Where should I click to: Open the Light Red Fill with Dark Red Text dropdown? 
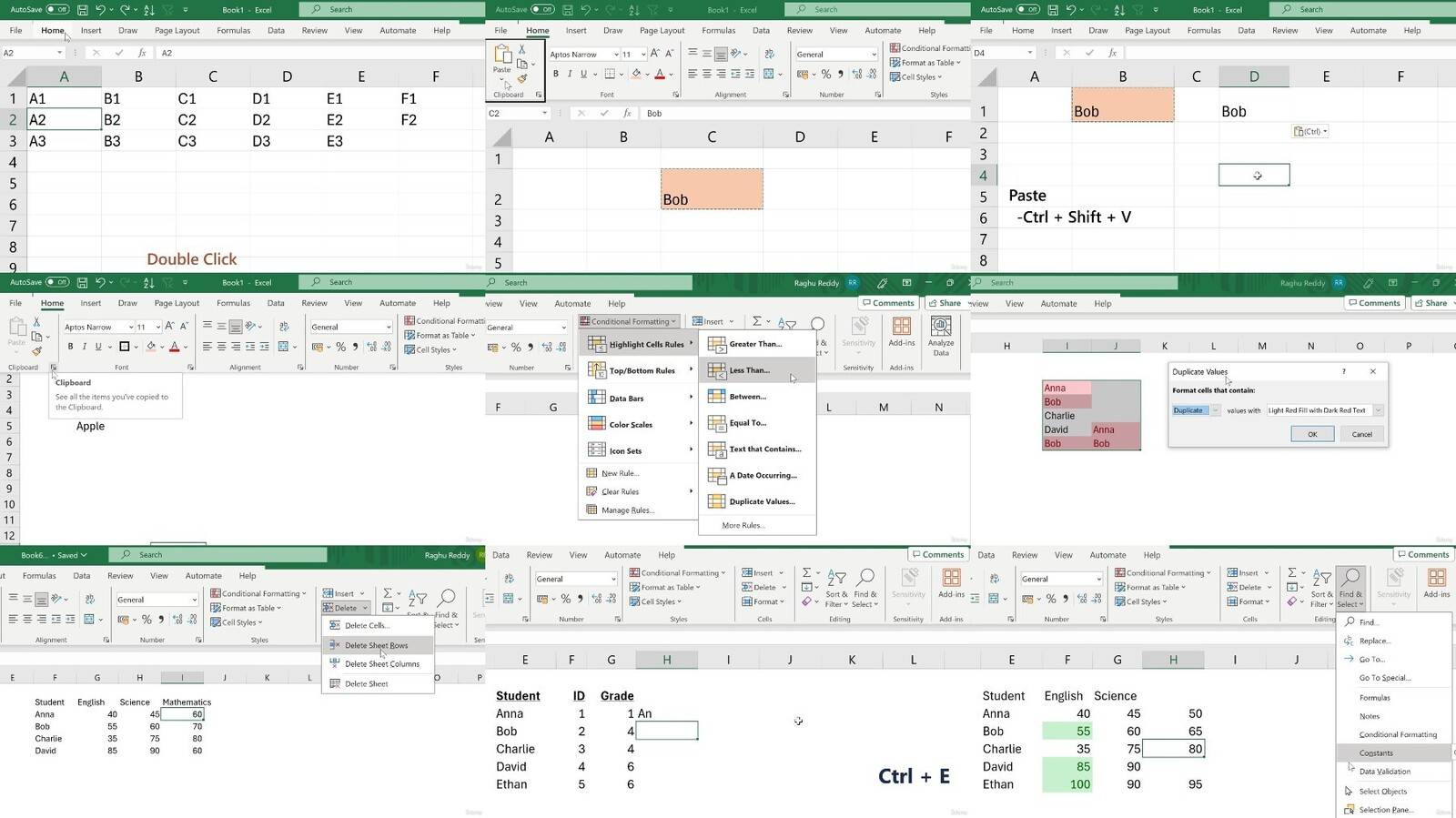point(1379,410)
